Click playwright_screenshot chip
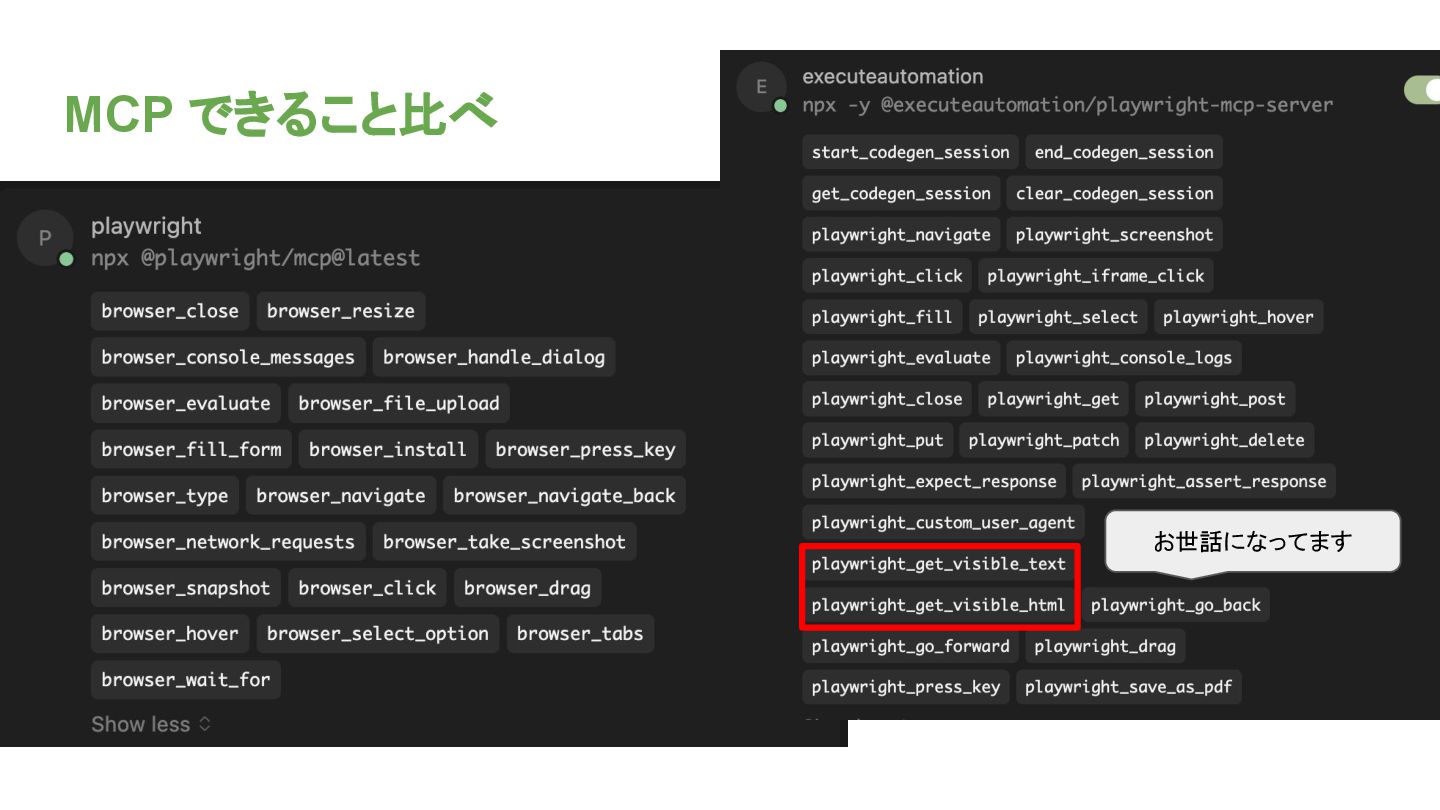This screenshot has height=810, width=1440. coord(1115,234)
